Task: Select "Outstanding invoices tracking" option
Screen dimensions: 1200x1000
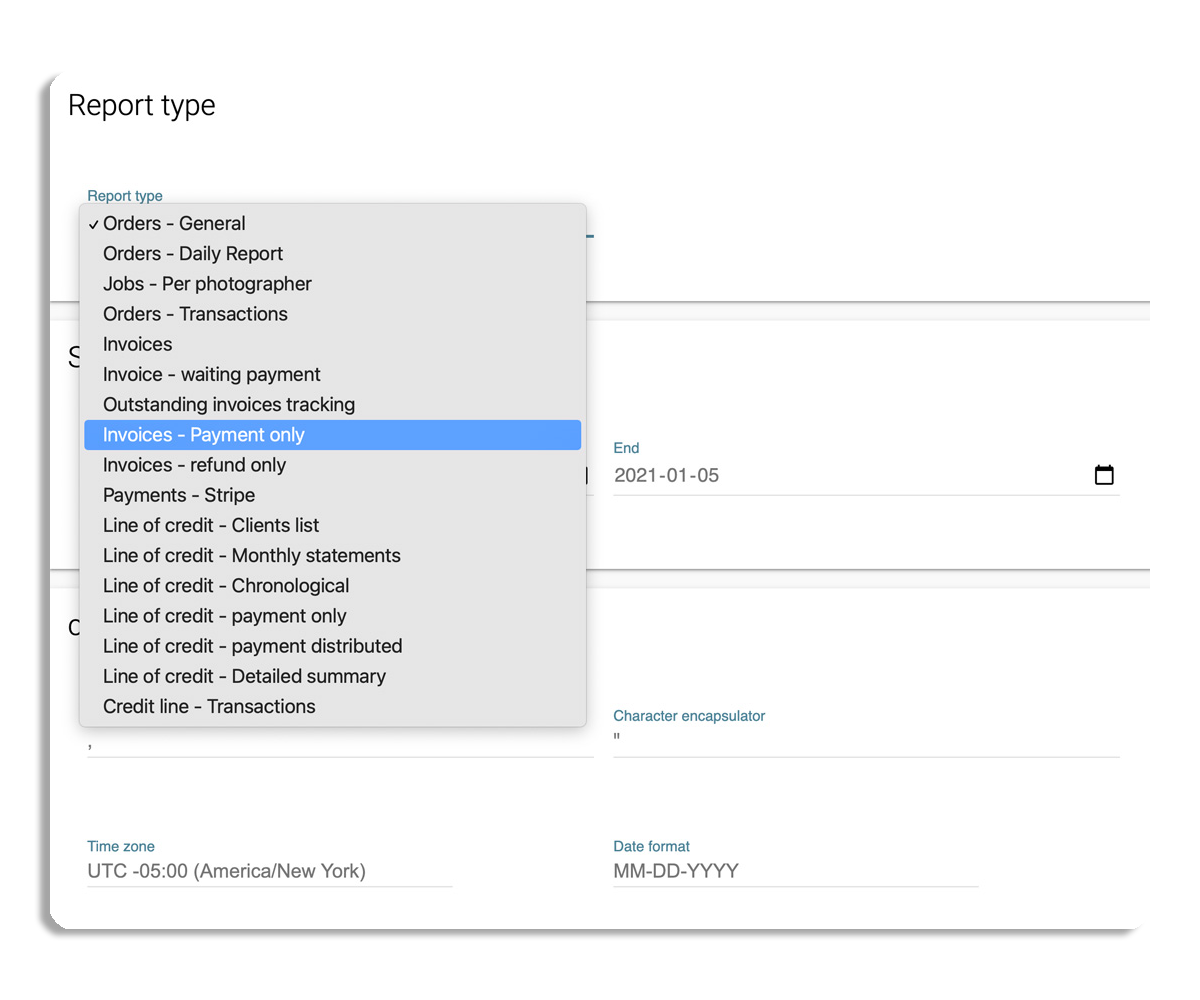Action: point(229,405)
